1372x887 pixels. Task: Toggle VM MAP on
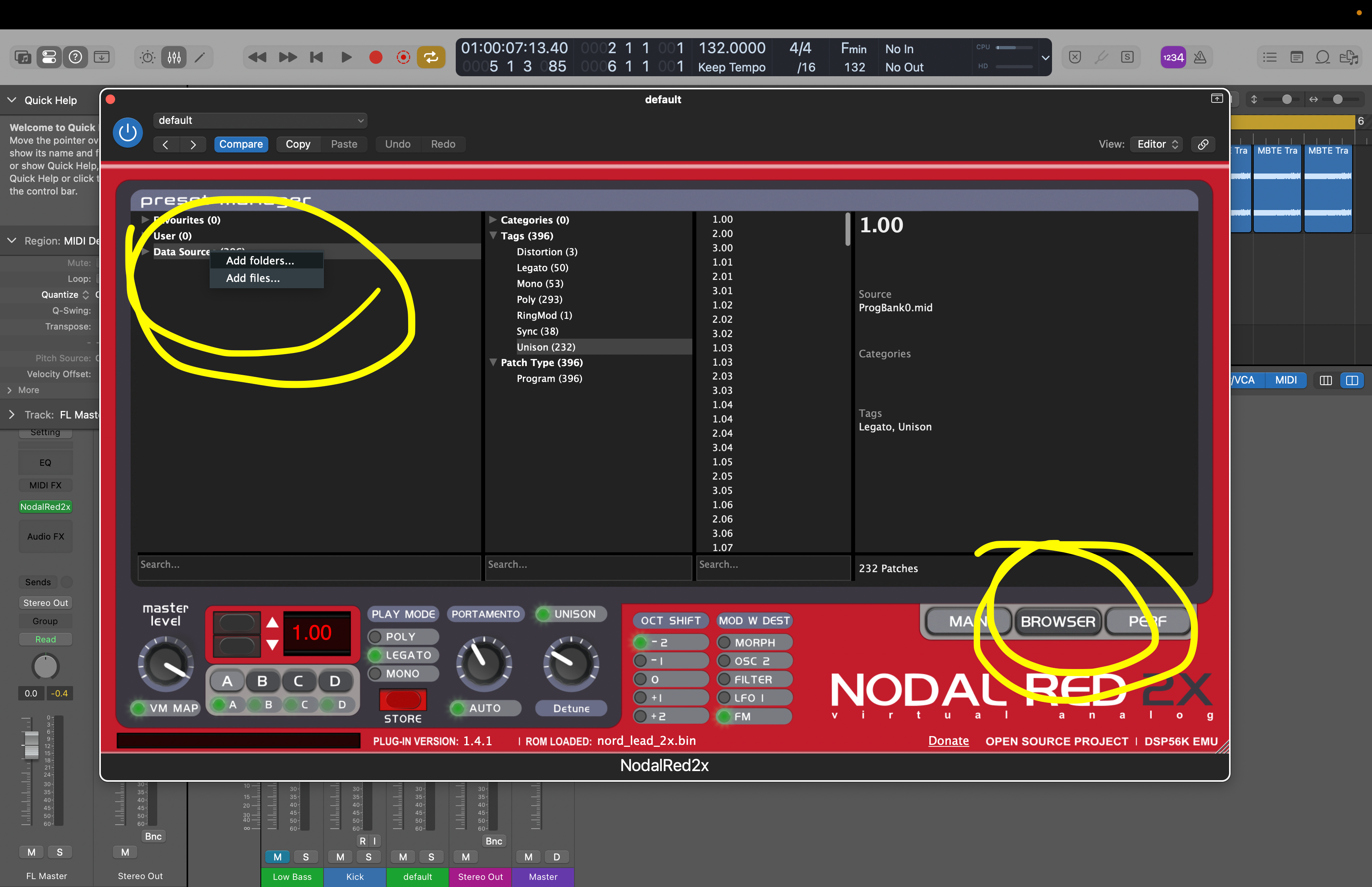pyautogui.click(x=166, y=708)
